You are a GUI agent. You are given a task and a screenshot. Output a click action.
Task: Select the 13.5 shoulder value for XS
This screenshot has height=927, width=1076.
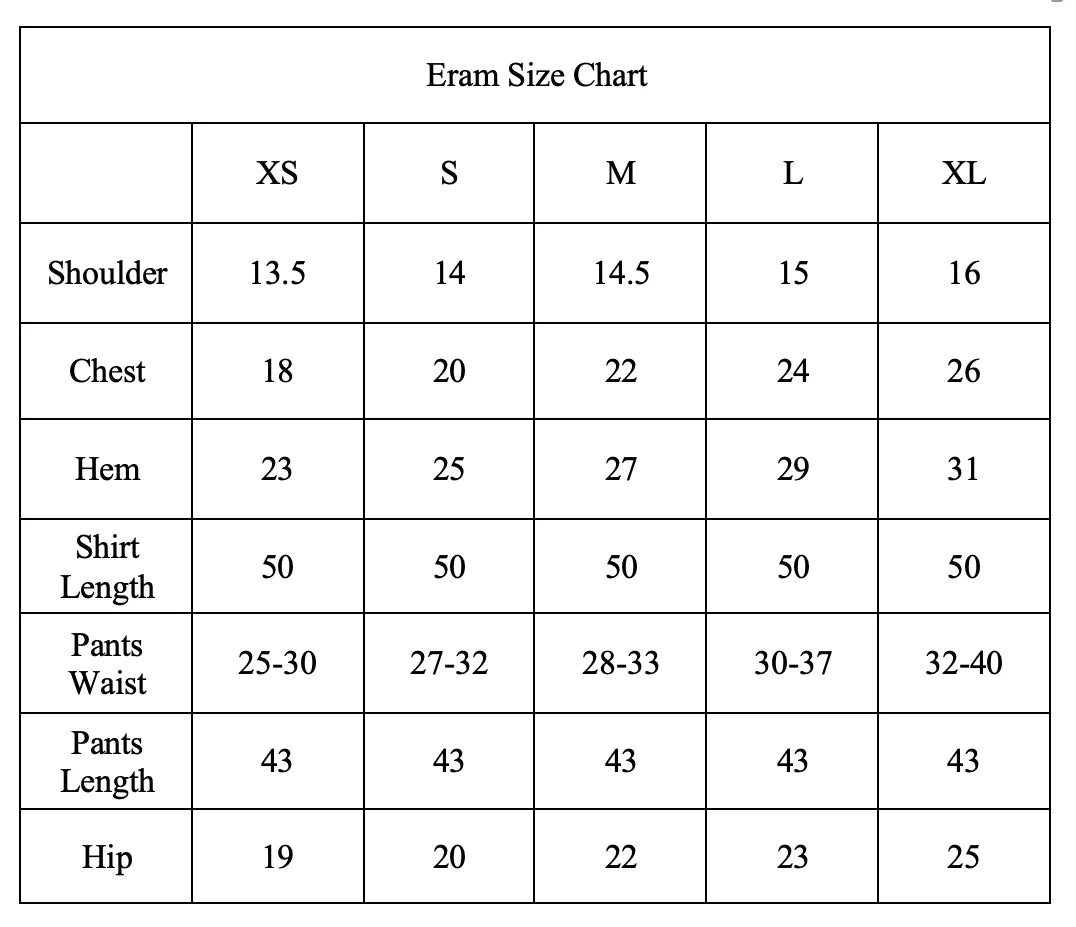[277, 273]
